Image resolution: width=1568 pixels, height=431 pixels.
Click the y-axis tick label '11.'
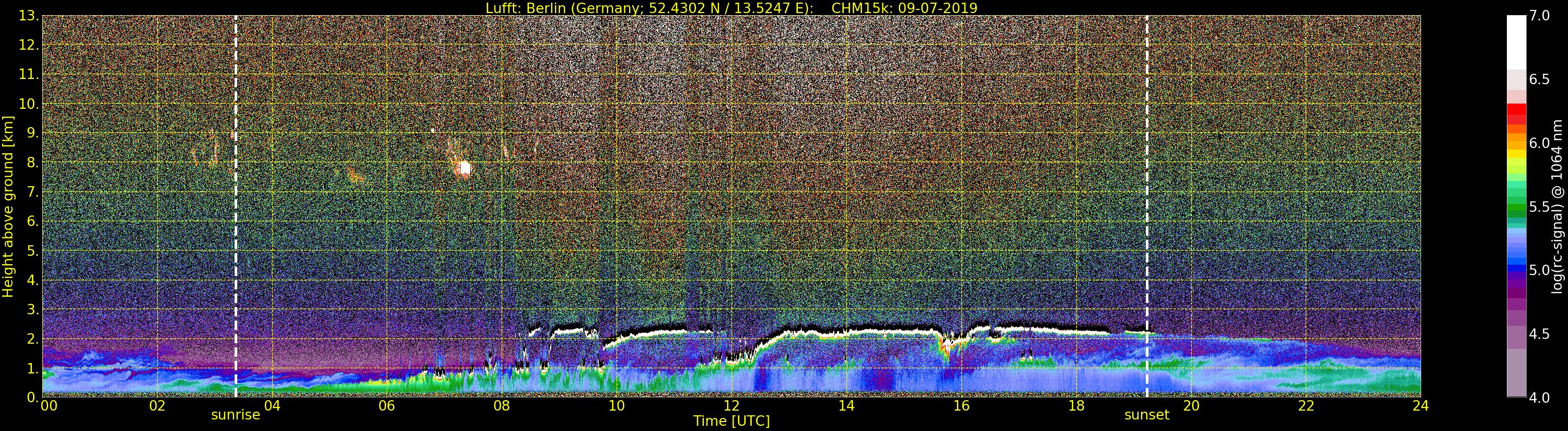29,74
